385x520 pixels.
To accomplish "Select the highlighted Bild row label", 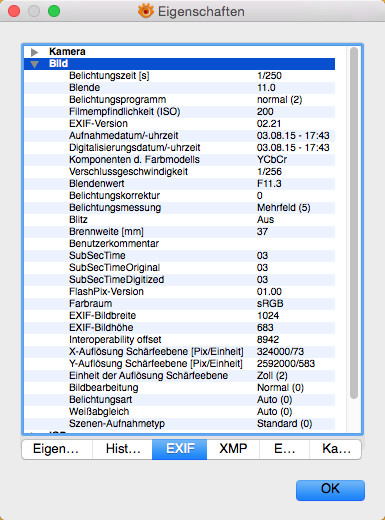I will click(58, 64).
